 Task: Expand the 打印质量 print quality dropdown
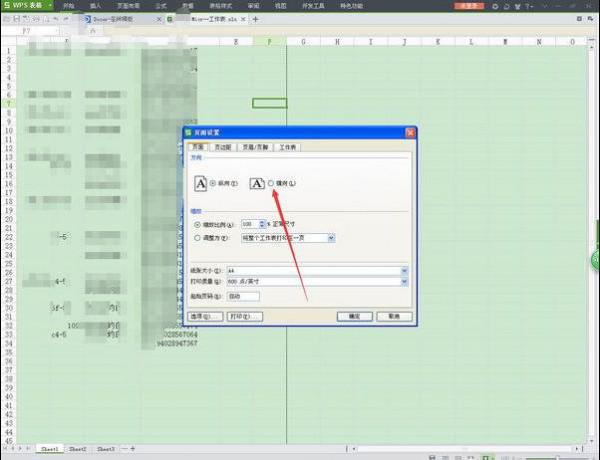coord(404,283)
